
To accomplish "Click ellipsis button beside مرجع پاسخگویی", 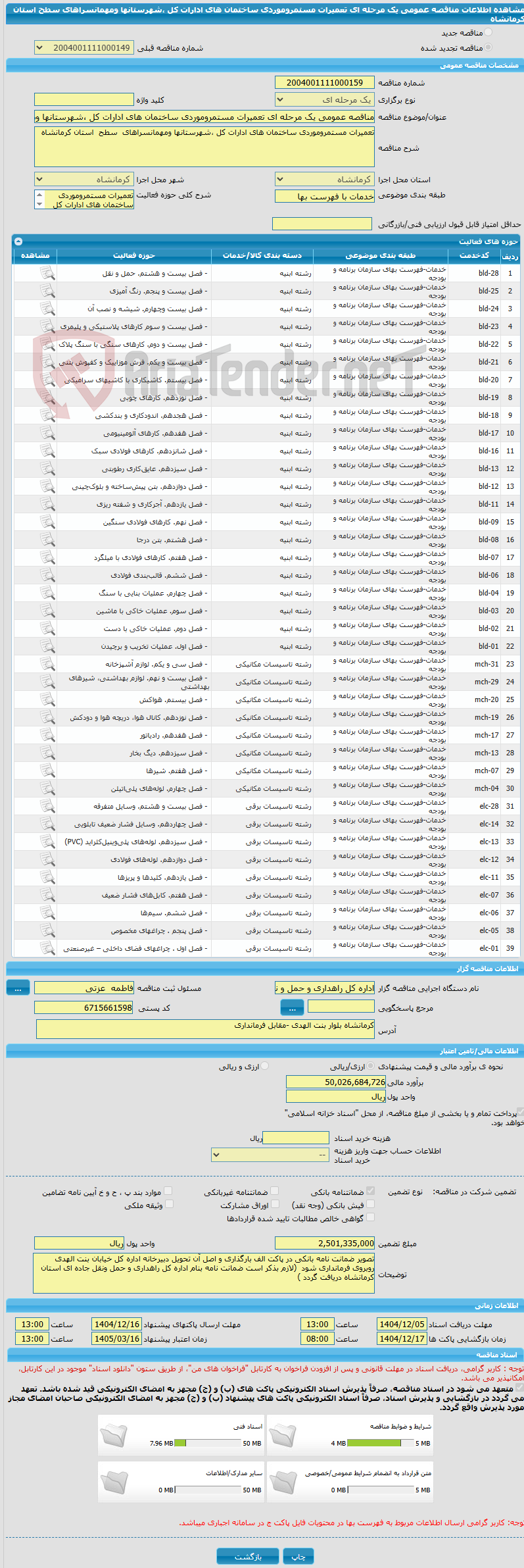I will (292, 1007).
